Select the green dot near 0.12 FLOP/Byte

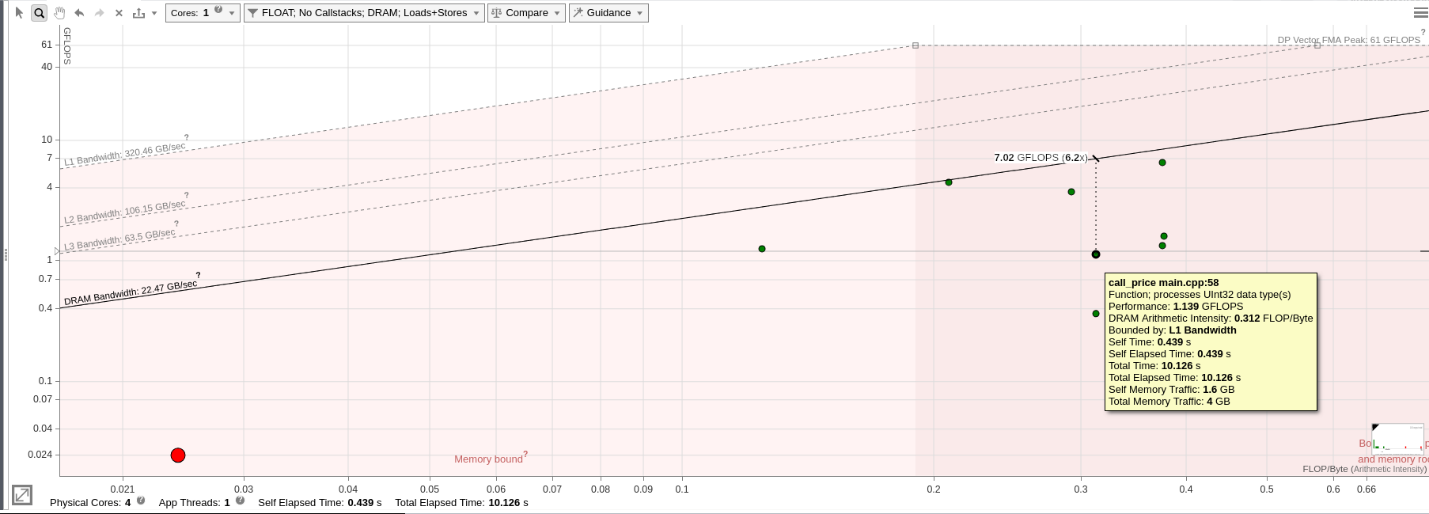762,249
